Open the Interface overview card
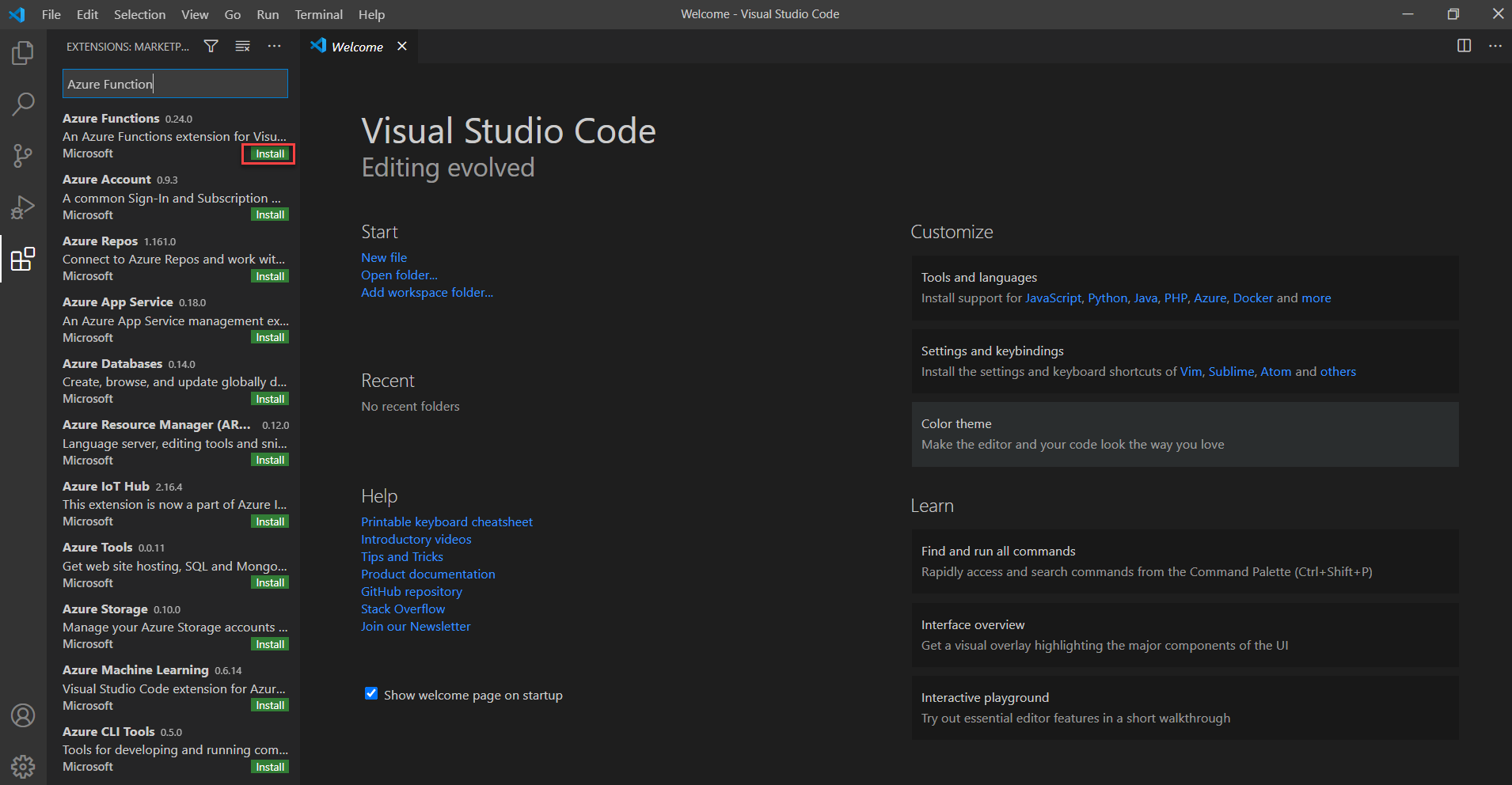The width and height of the screenshot is (1512, 785). [x=1185, y=635]
